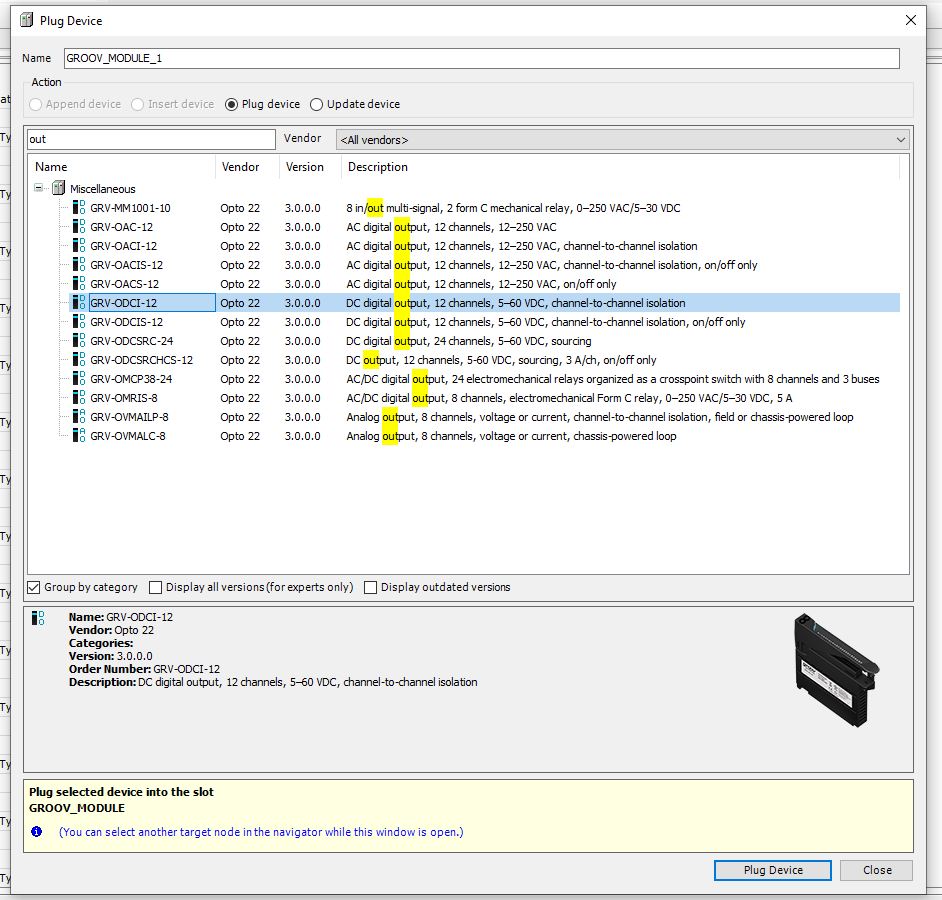Select GRV-ODCSRC-24 device row

(485, 341)
